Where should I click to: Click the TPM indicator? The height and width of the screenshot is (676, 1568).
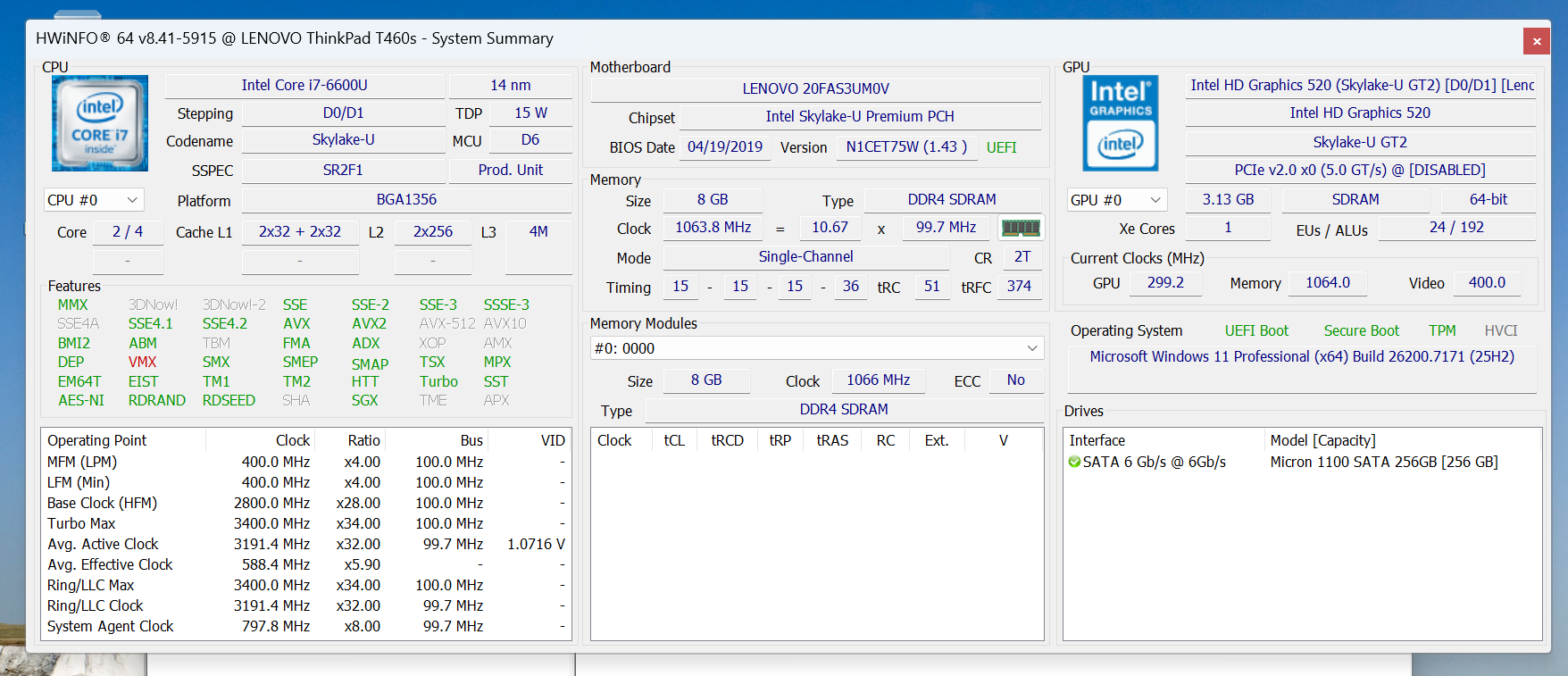1442,330
